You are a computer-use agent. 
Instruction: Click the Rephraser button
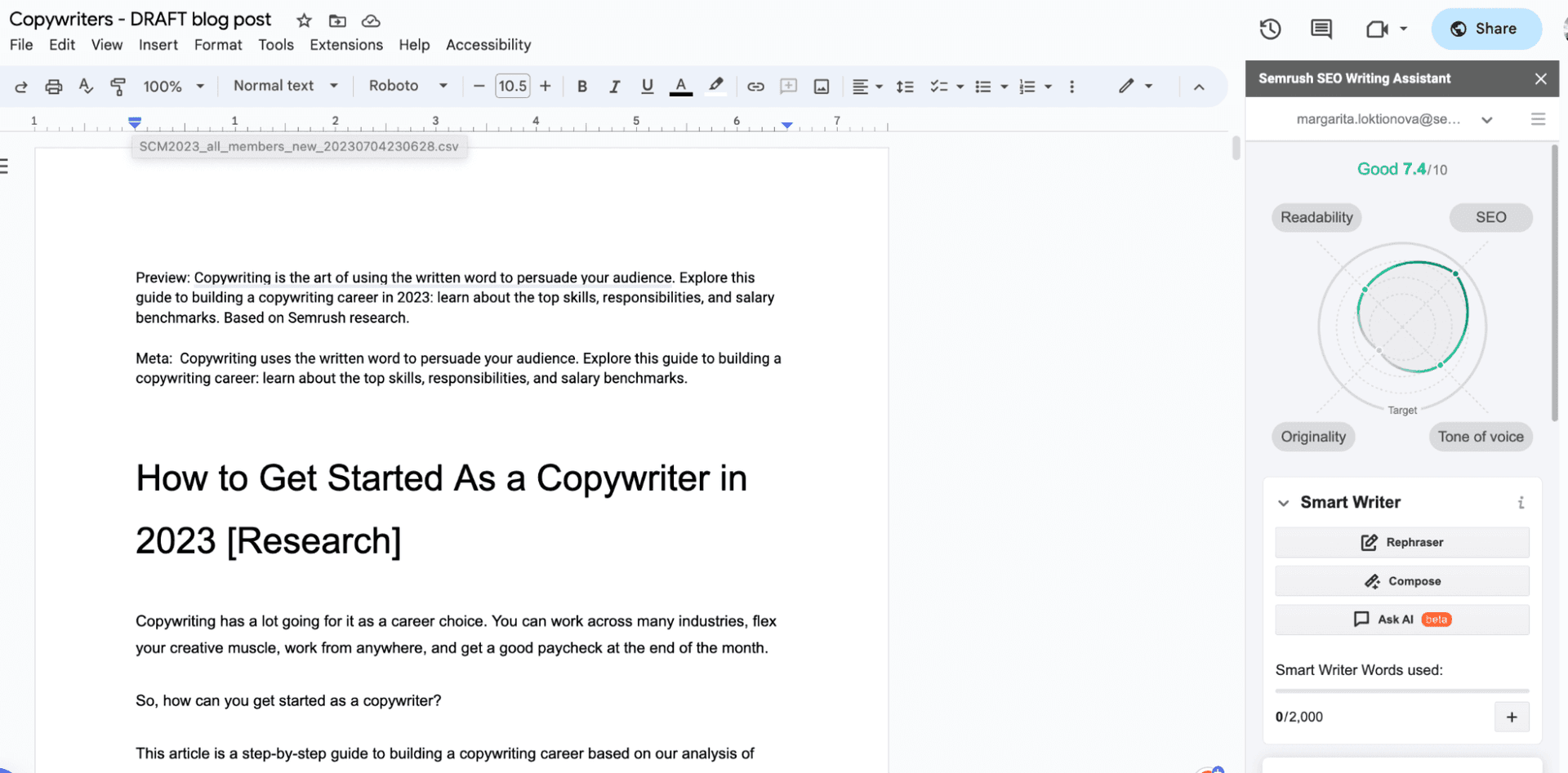[1402, 542]
